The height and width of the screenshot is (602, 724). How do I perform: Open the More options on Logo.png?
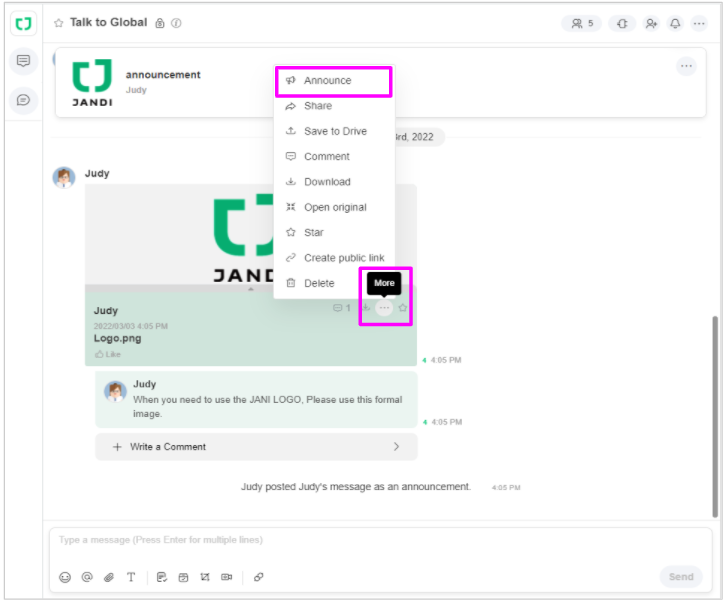pos(385,308)
